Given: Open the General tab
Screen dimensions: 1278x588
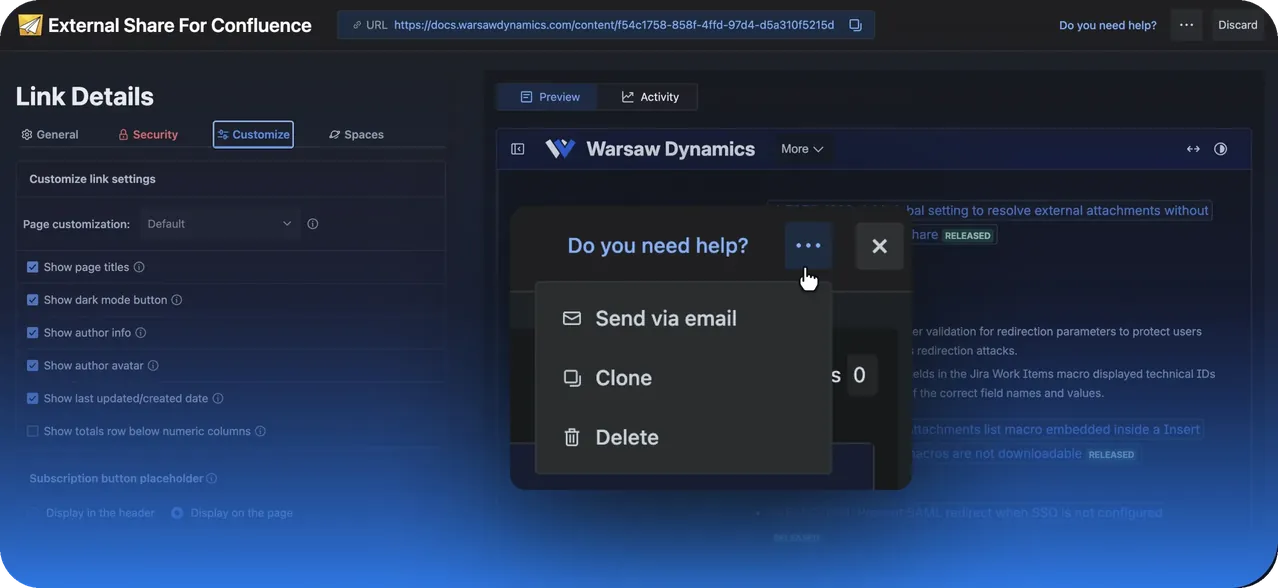Looking at the screenshot, I should point(50,134).
